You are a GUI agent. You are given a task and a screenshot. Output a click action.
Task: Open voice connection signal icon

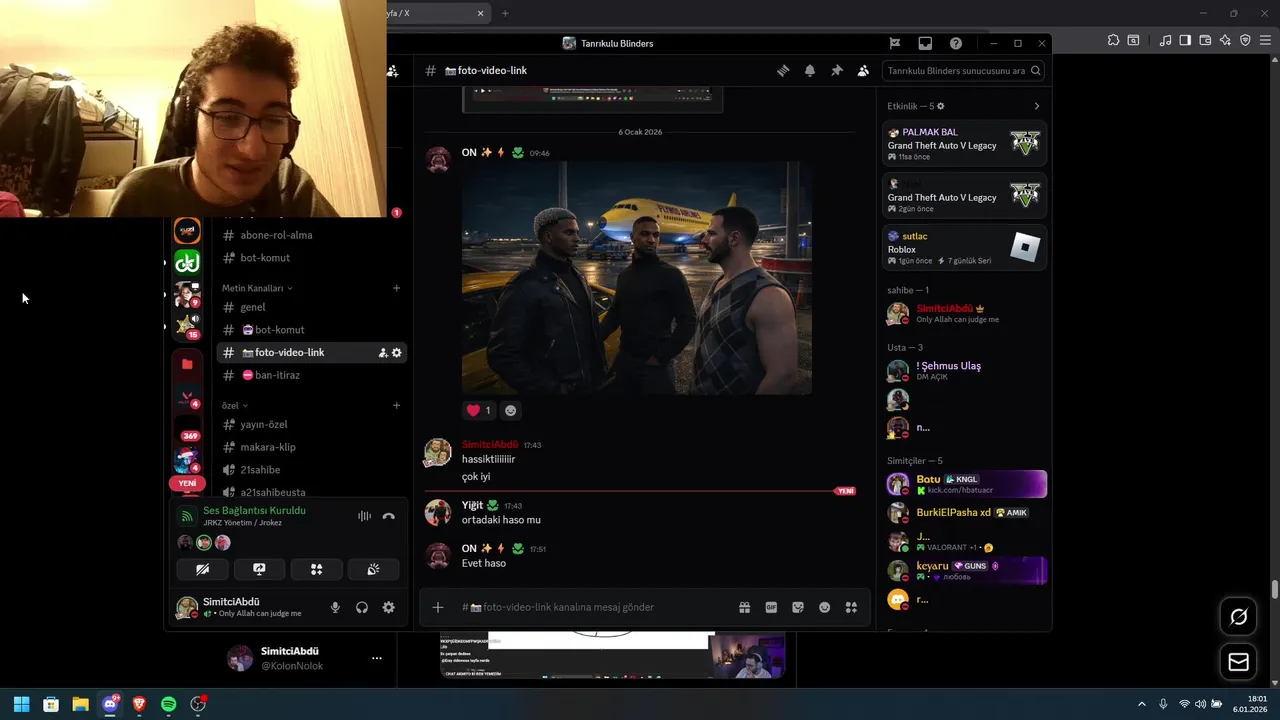tap(186, 516)
